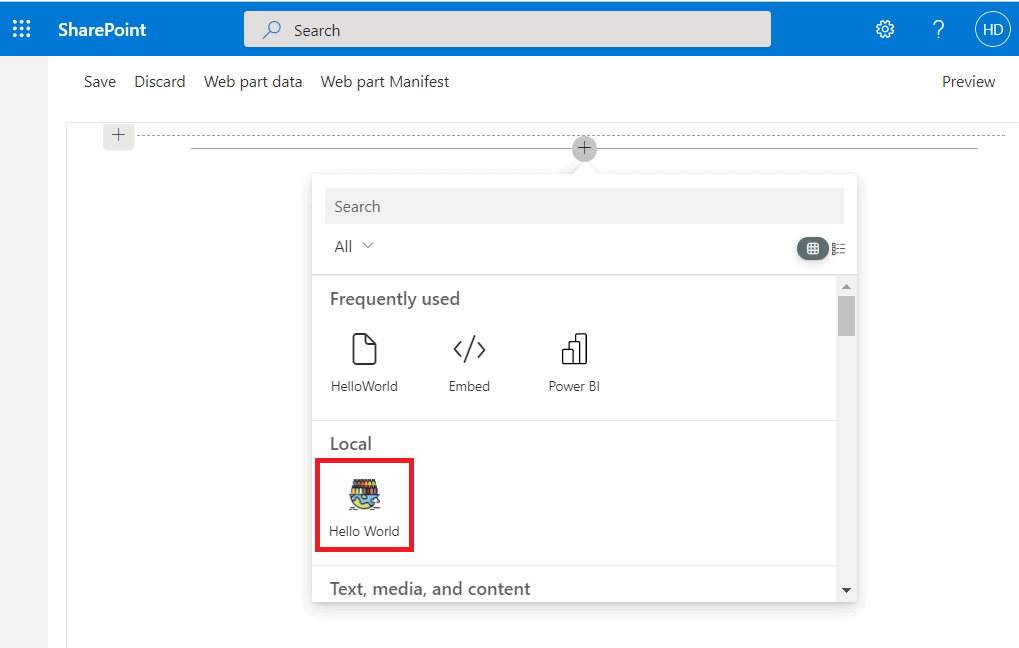Screen dimensions: 1019x648
Task: Focus the web part picker search field
Action: (x=584, y=207)
